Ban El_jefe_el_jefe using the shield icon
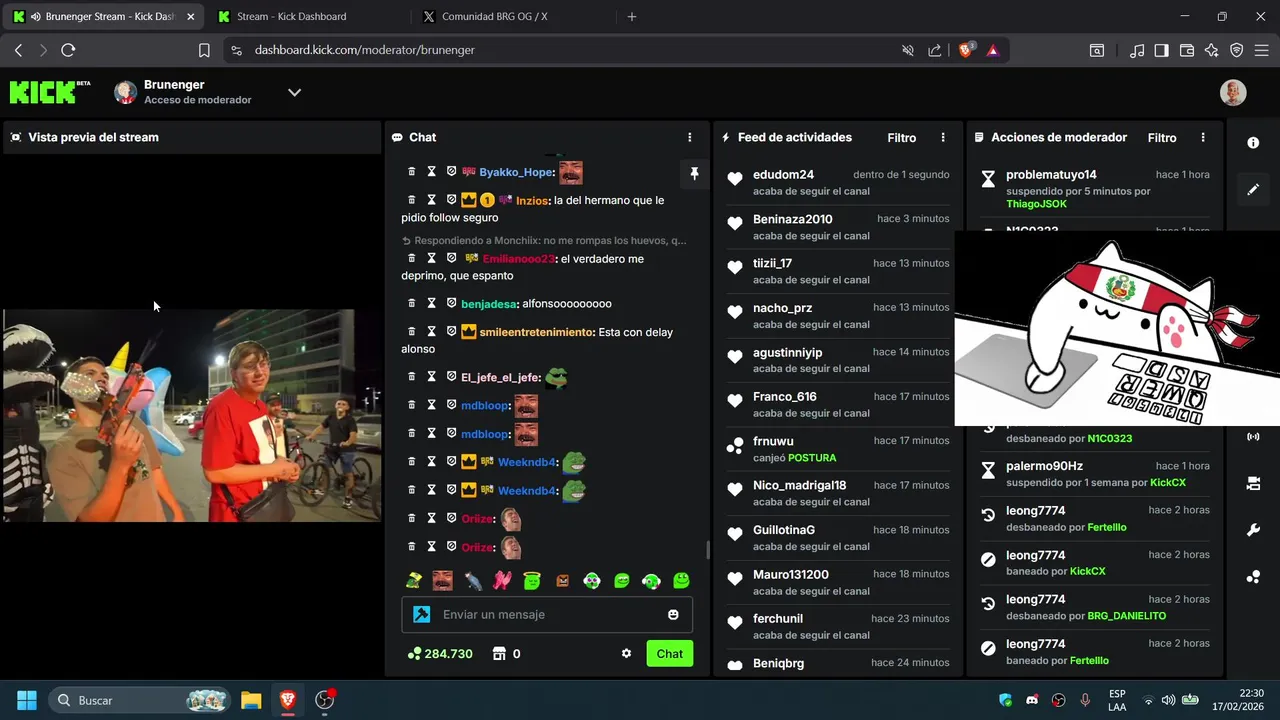The image size is (1280, 720). tap(451, 377)
